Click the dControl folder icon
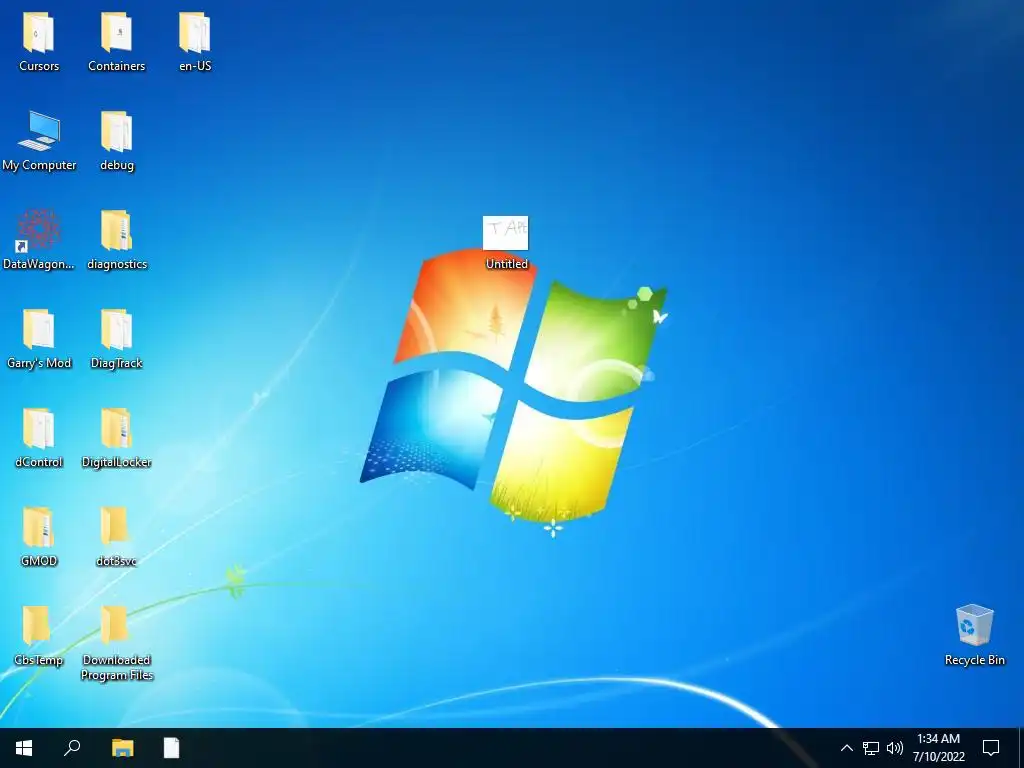Image resolution: width=1024 pixels, height=768 pixels. pyautogui.click(x=39, y=428)
